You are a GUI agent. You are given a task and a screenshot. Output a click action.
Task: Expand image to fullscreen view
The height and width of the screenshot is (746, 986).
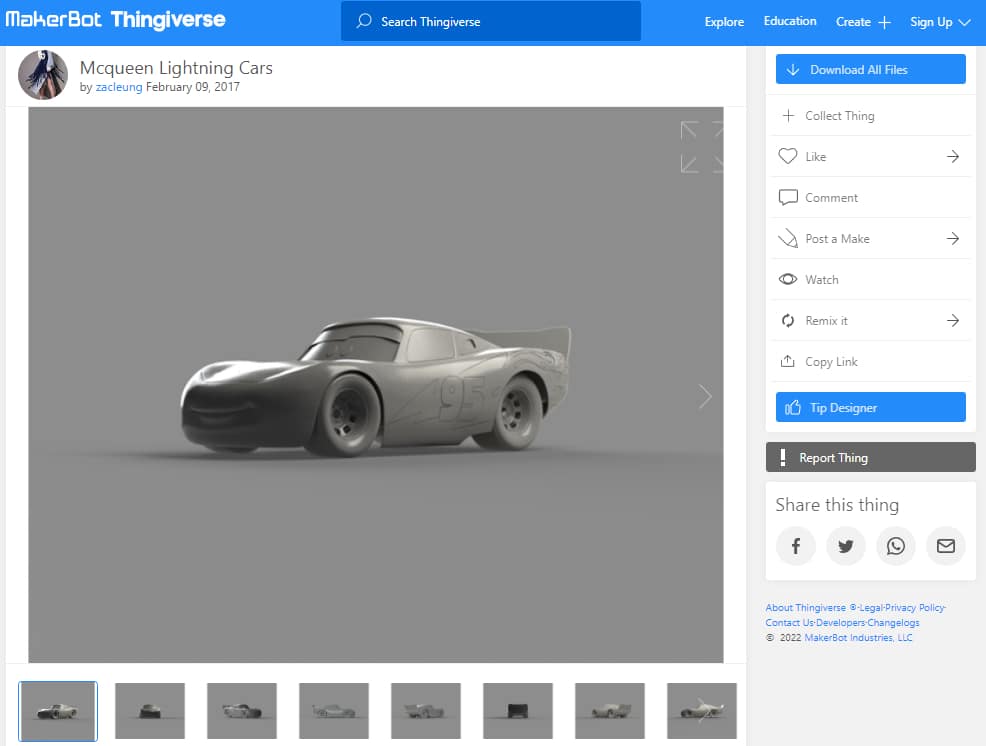click(x=702, y=147)
